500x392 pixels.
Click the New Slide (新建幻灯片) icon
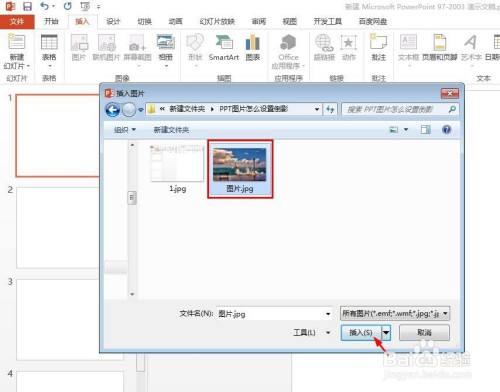(x=16, y=42)
